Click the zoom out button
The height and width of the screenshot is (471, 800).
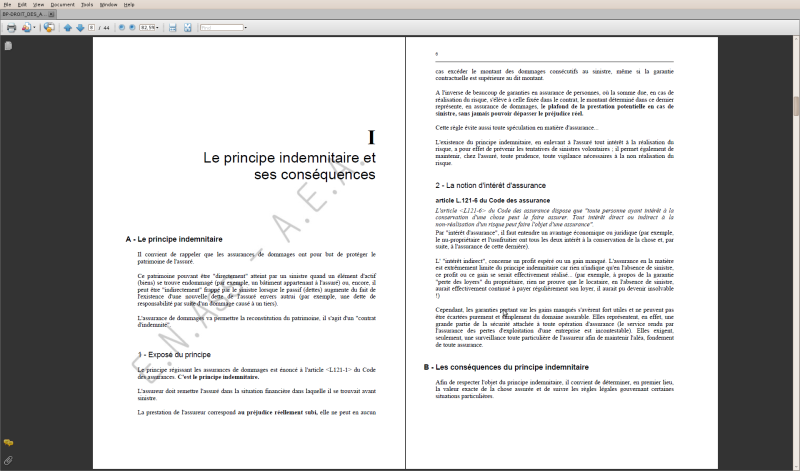point(121,28)
